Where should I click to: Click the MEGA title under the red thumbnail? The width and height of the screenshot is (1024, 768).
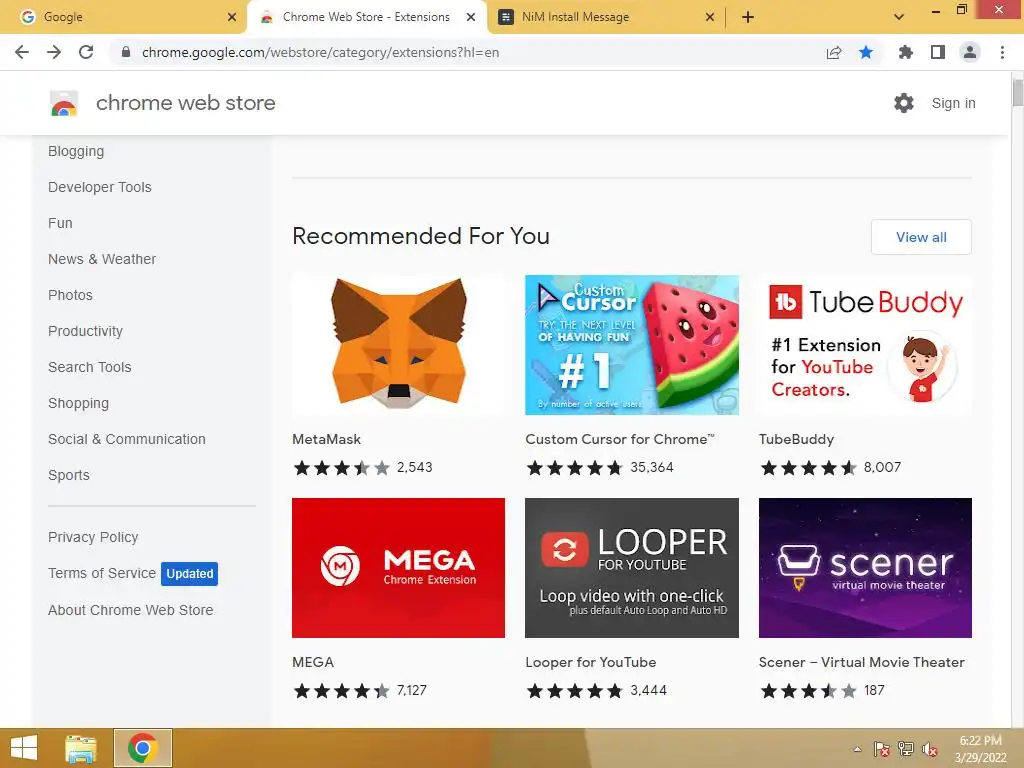(x=313, y=662)
